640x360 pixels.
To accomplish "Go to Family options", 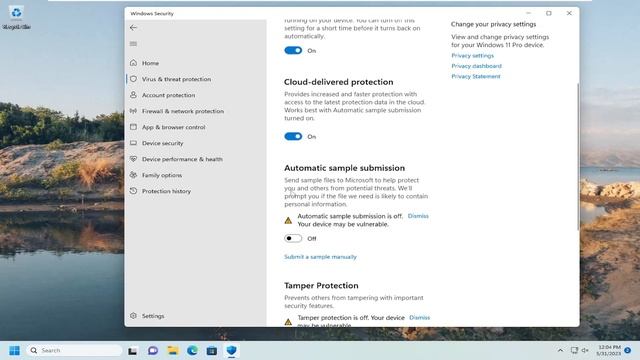I will (162, 175).
